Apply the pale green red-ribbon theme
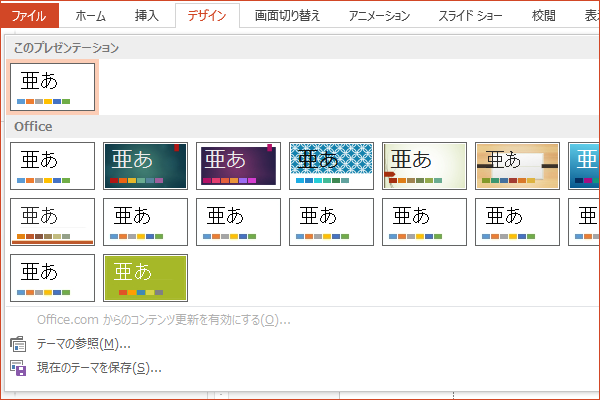600x400 pixels. 424,166
